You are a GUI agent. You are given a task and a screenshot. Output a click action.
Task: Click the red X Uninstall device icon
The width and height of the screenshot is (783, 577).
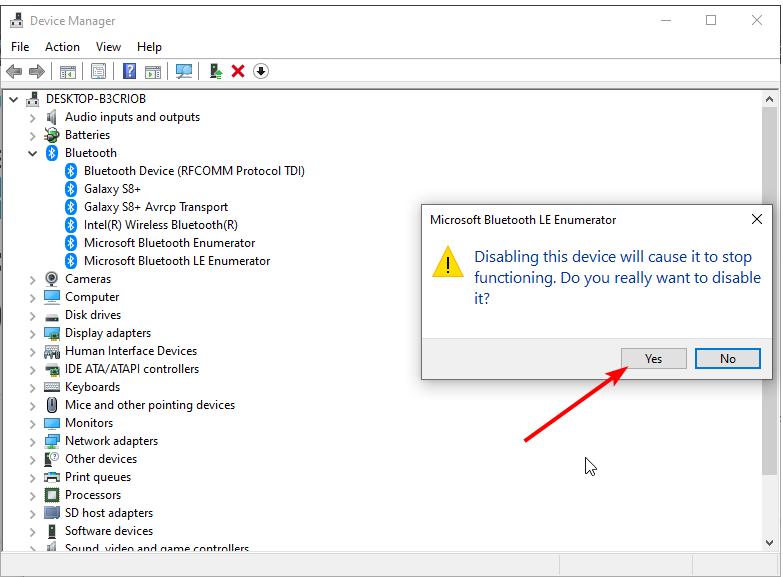point(238,71)
